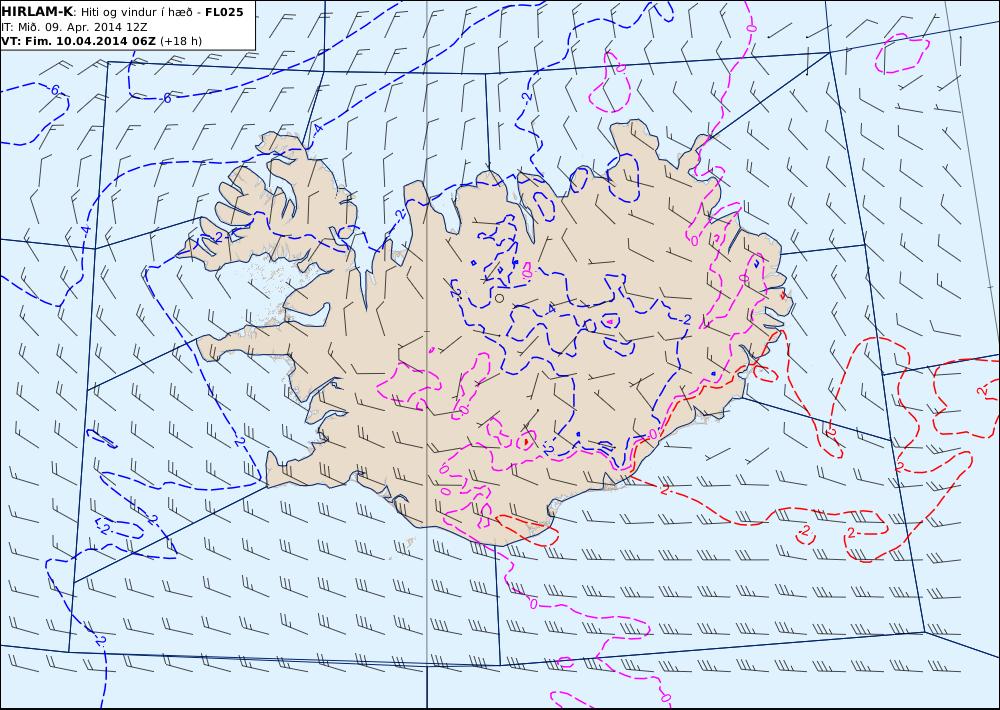Click the small circle marker in central Iceland
1000x710 pixels.
click(x=499, y=298)
